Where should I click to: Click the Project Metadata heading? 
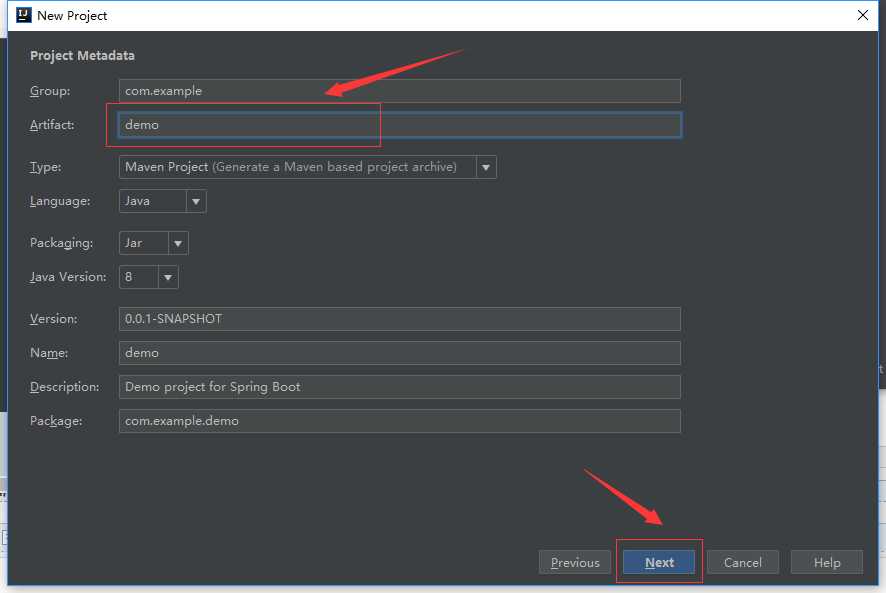point(82,55)
